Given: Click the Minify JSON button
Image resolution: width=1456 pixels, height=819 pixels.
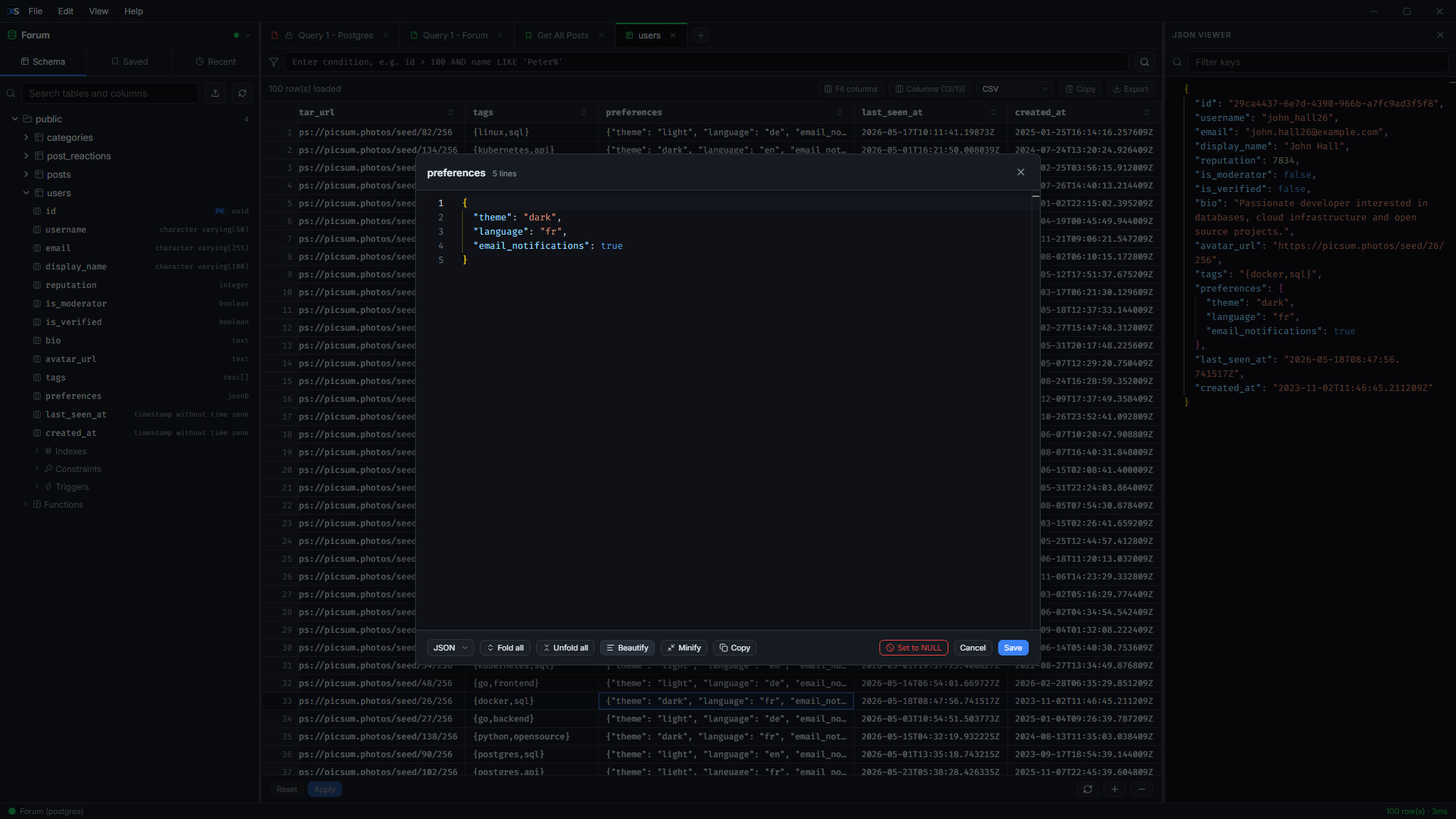Looking at the screenshot, I should (684, 648).
